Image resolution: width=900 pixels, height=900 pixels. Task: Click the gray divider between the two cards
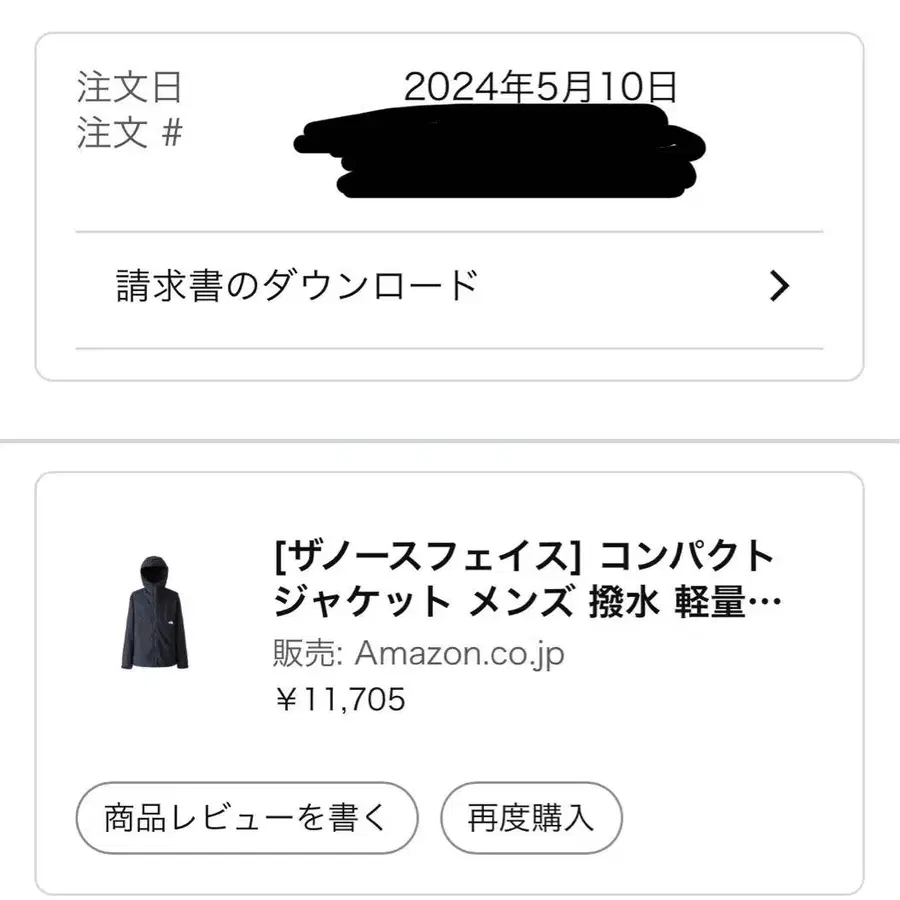click(450, 441)
